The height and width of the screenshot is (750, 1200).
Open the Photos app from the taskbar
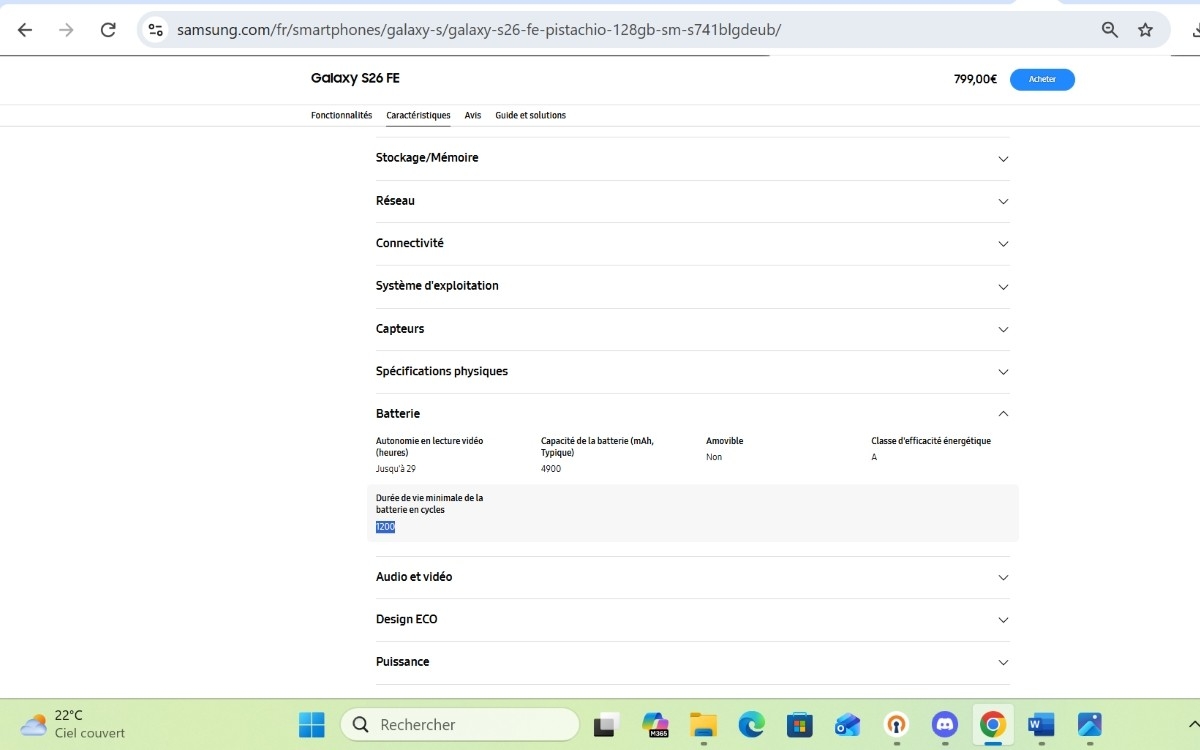click(x=1089, y=725)
